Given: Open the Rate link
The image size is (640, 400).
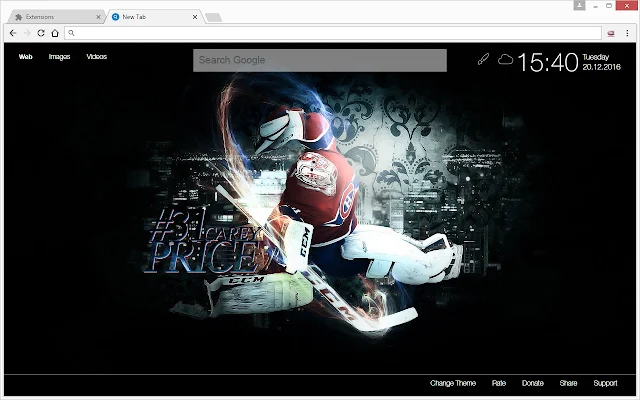Looking at the screenshot, I should [x=499, y=383].
